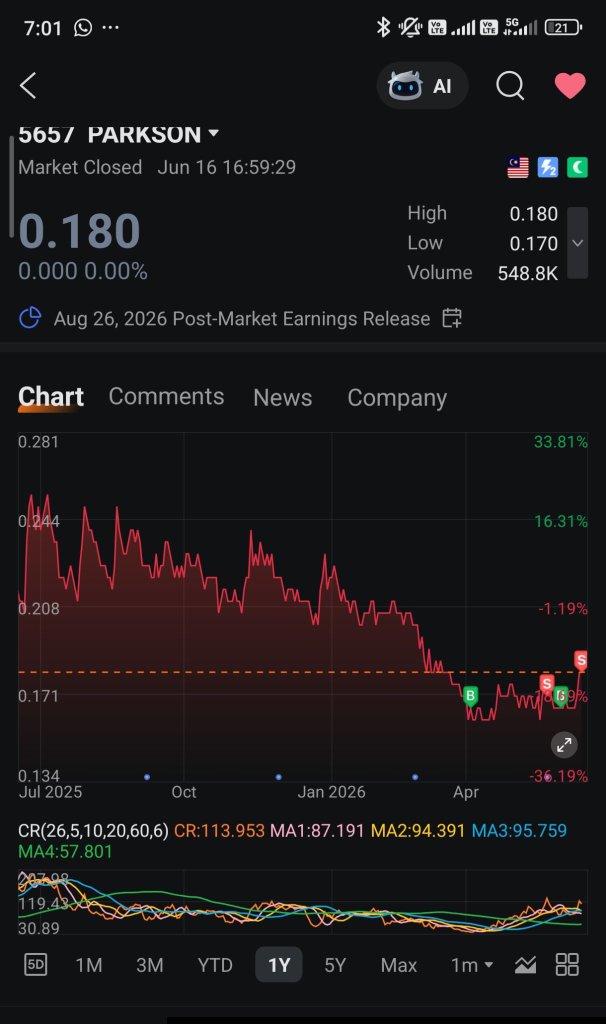Expand the PARKSON stock selector dropdown
Viewport: 606px width, 1024px height.
(213, 133)
